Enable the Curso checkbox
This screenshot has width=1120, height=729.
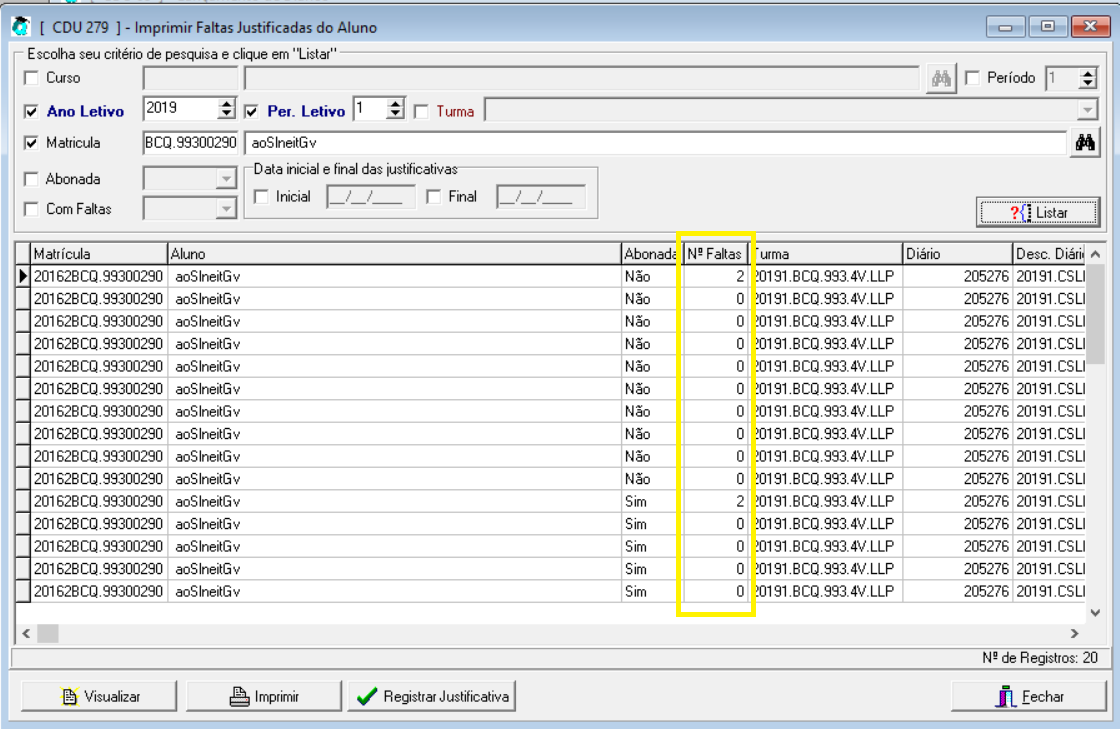click(x=32, y=78)
